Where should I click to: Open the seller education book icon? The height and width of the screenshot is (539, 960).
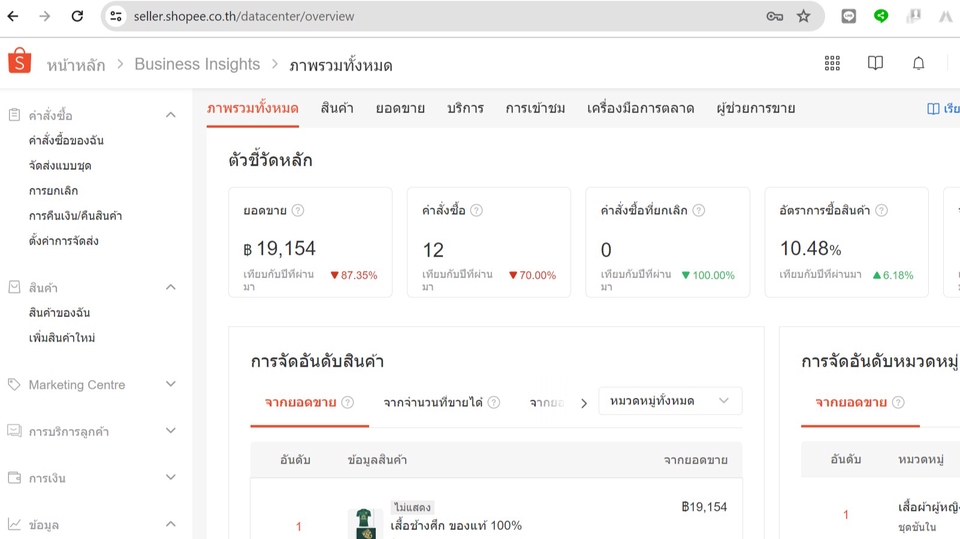876,63
